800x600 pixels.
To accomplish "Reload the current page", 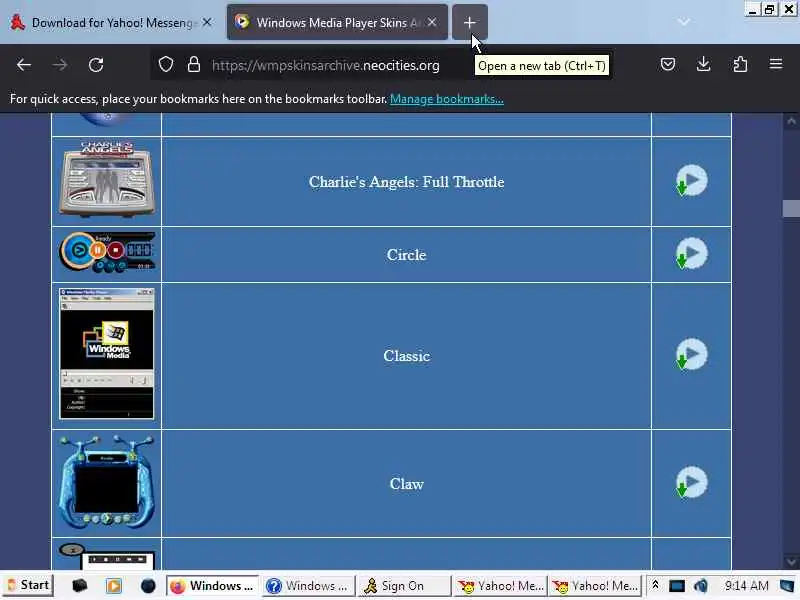I will click(x=96, y=65).
